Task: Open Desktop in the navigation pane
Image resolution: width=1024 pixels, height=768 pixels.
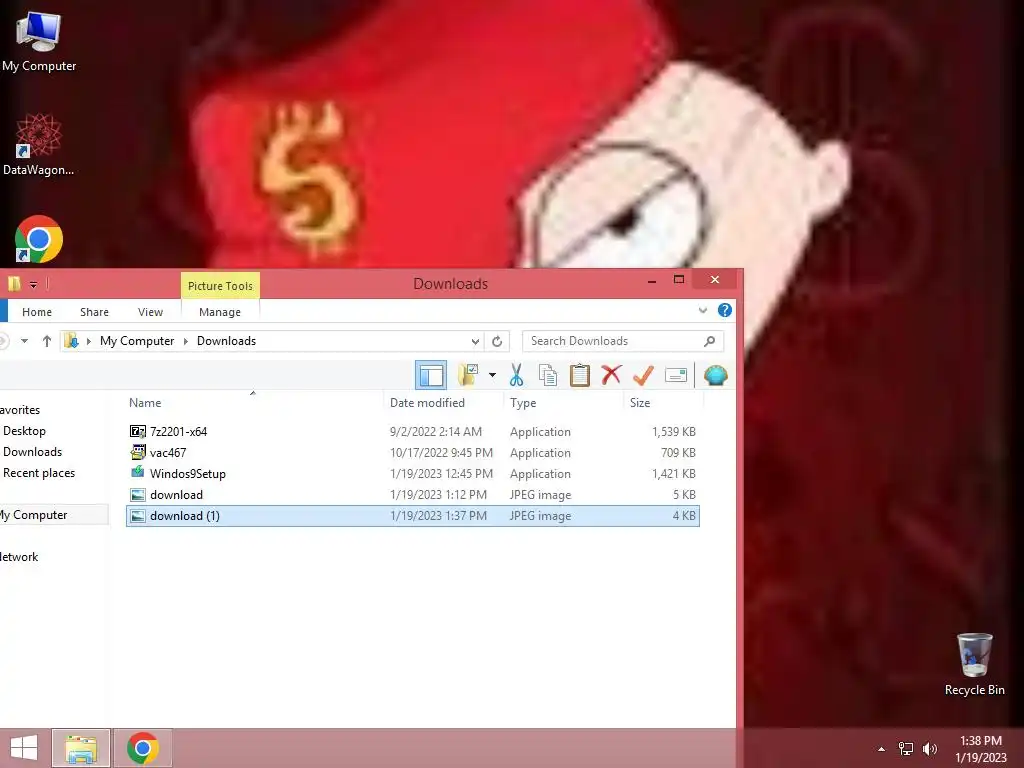Action: [24, 431]
